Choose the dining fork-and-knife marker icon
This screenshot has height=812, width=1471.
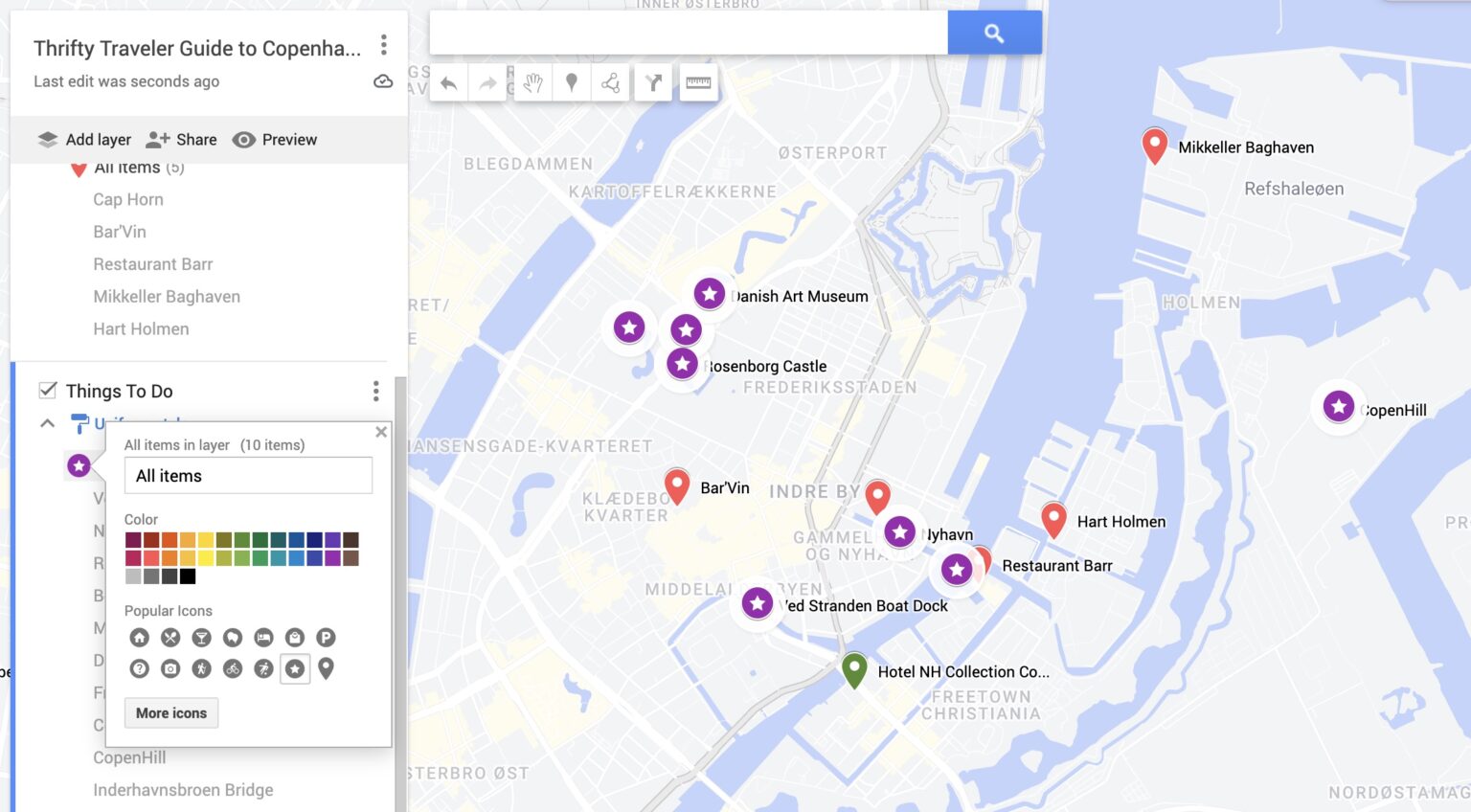[170, 637]
